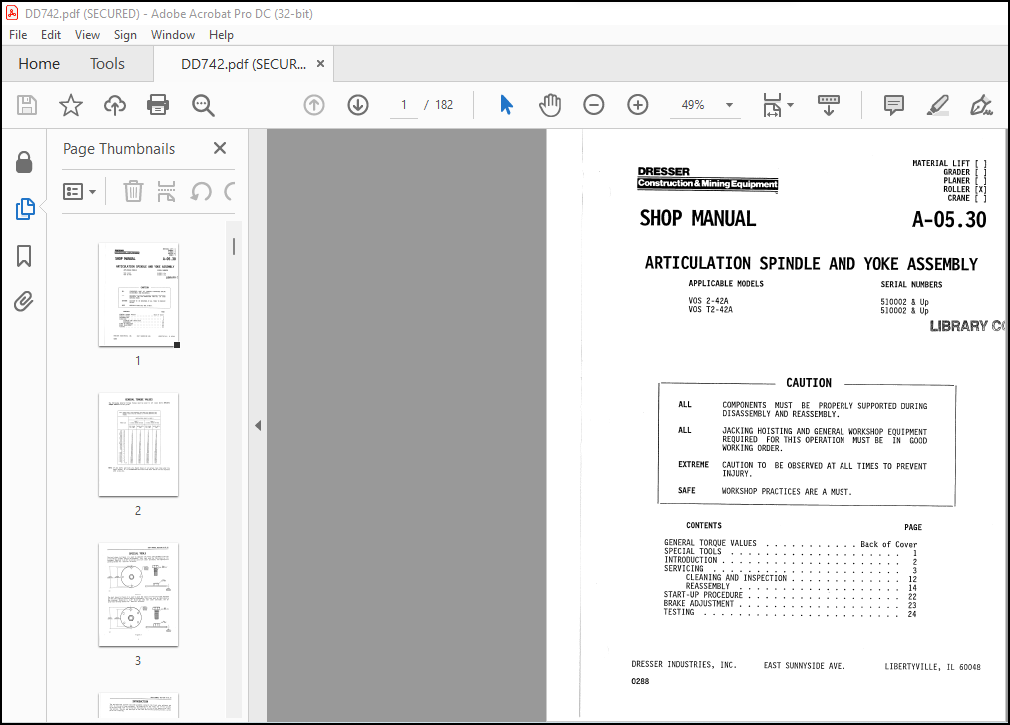Click the security lock sidebar icon
The image size is (1010, 725).
[24, 162]
